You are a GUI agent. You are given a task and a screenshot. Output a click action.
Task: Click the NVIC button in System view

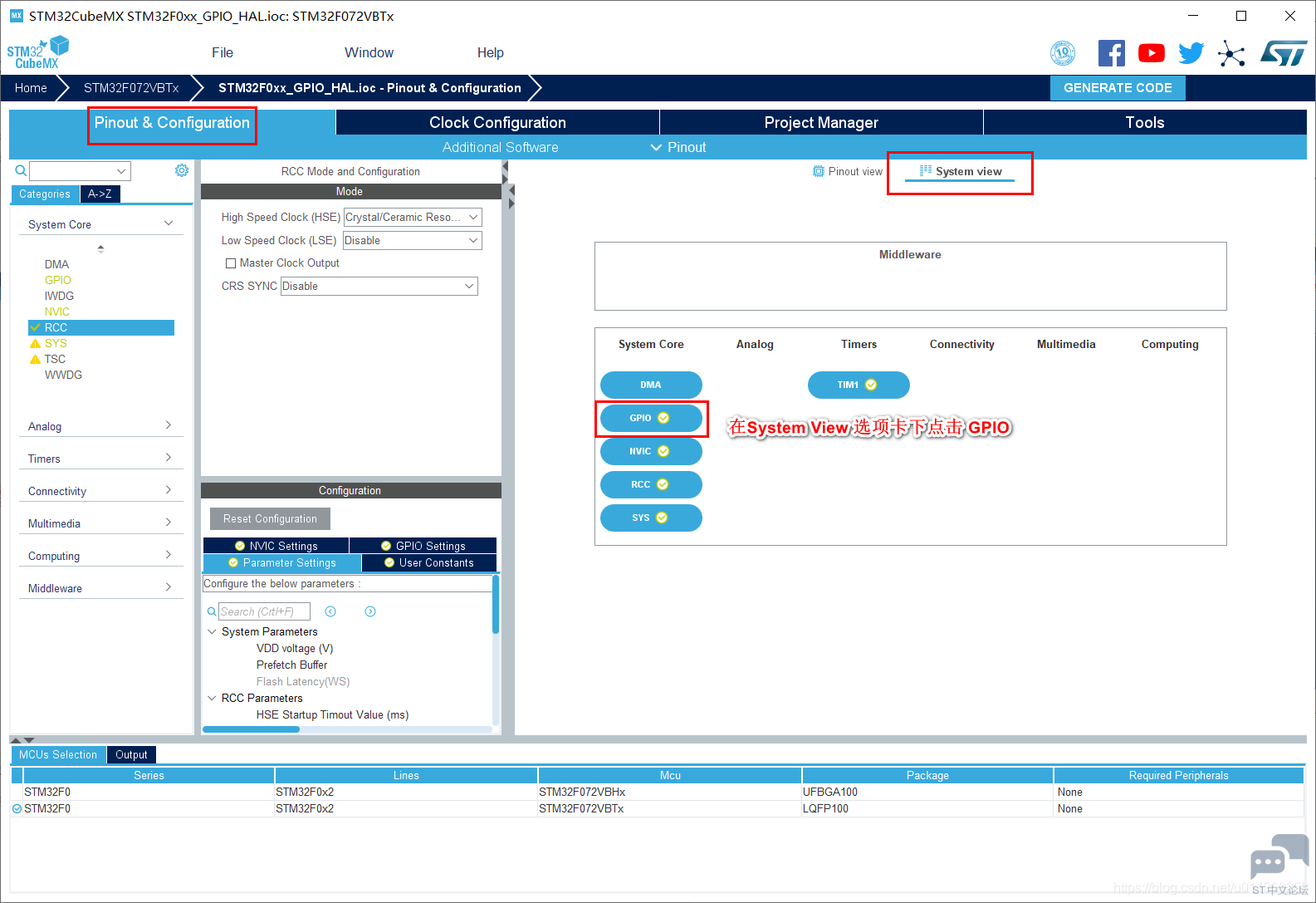pos(651,451)
